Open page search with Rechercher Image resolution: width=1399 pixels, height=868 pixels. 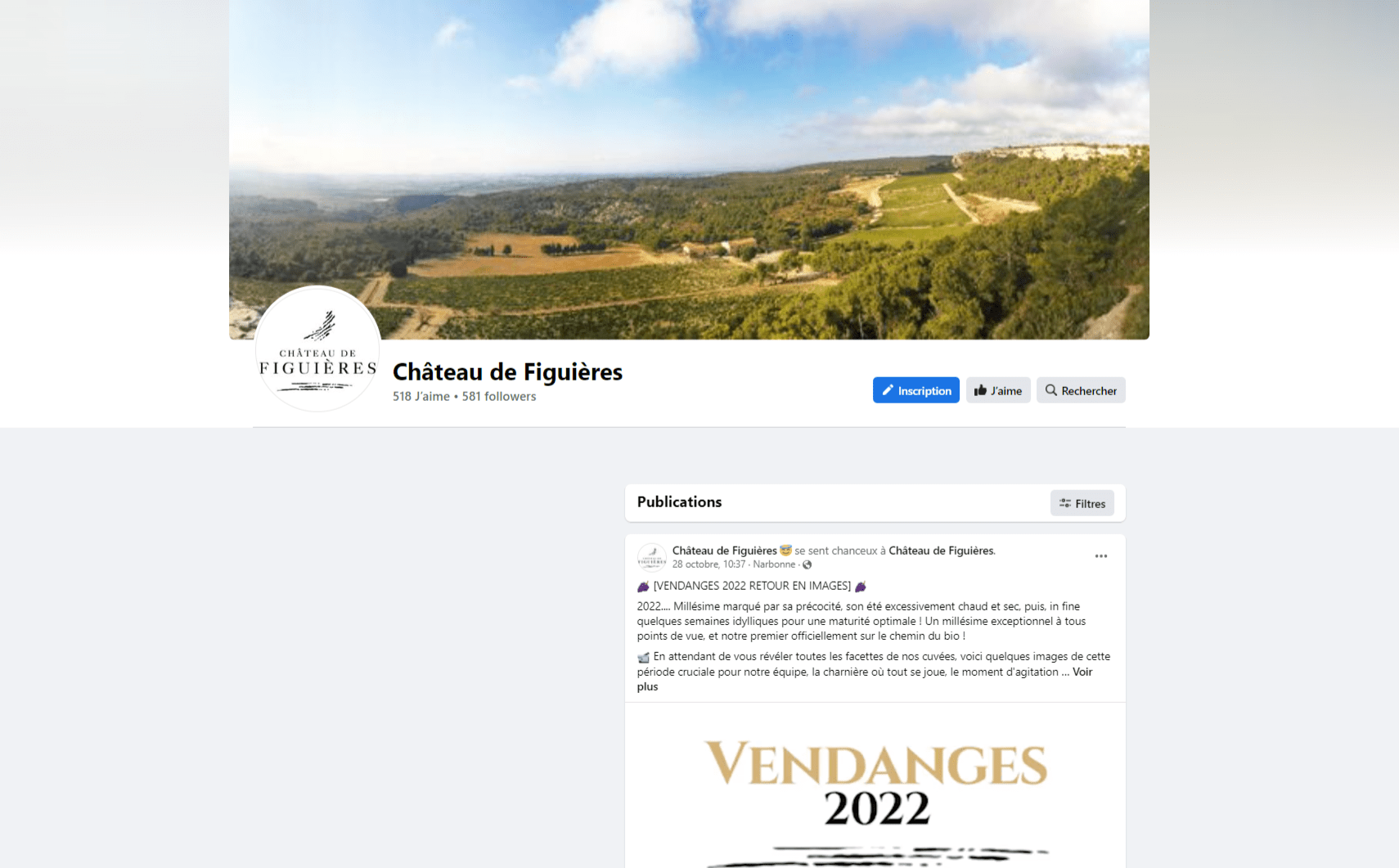point(1081,390)
